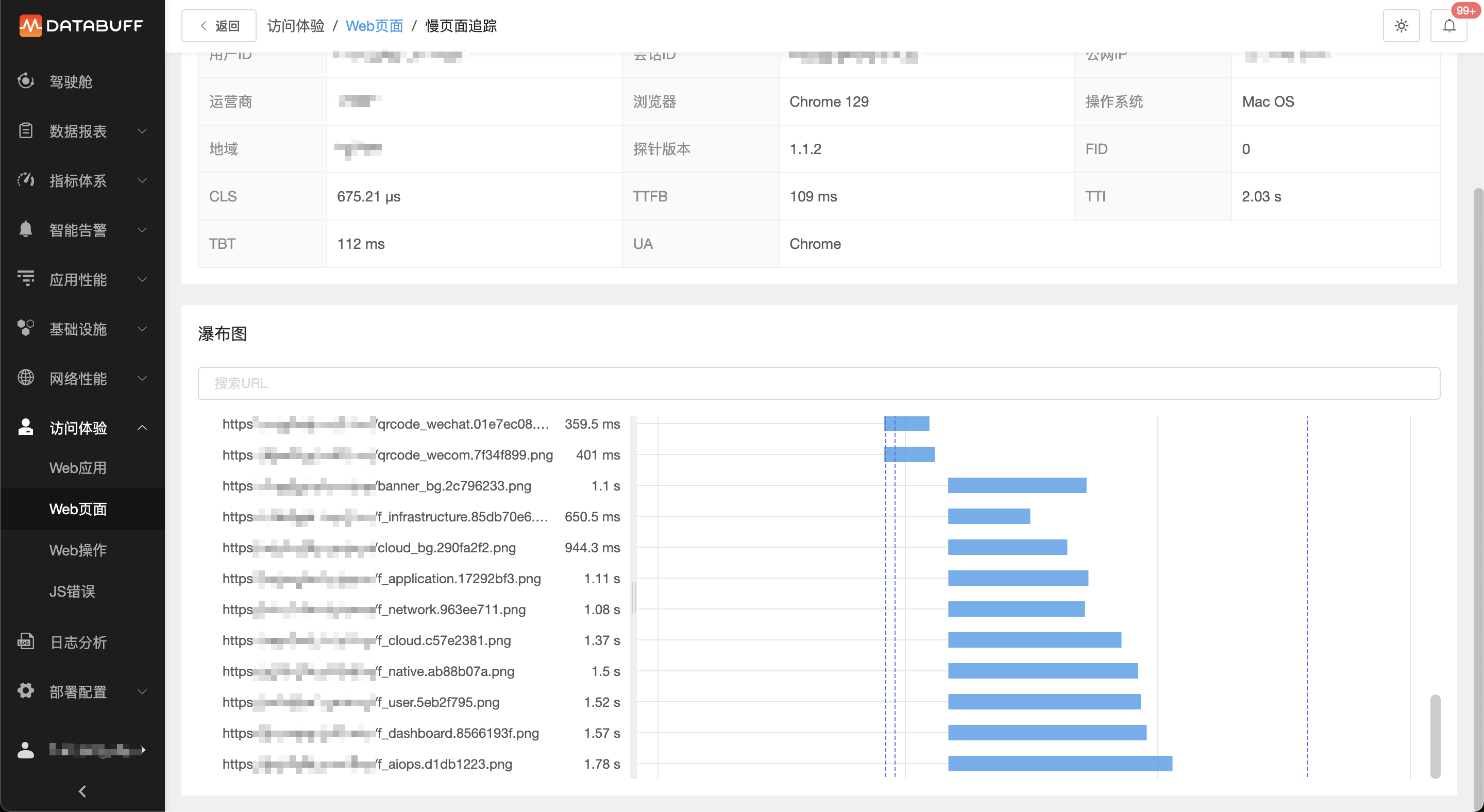
Task: Click the TBT value 112 ms
Action: pos(361,244)
